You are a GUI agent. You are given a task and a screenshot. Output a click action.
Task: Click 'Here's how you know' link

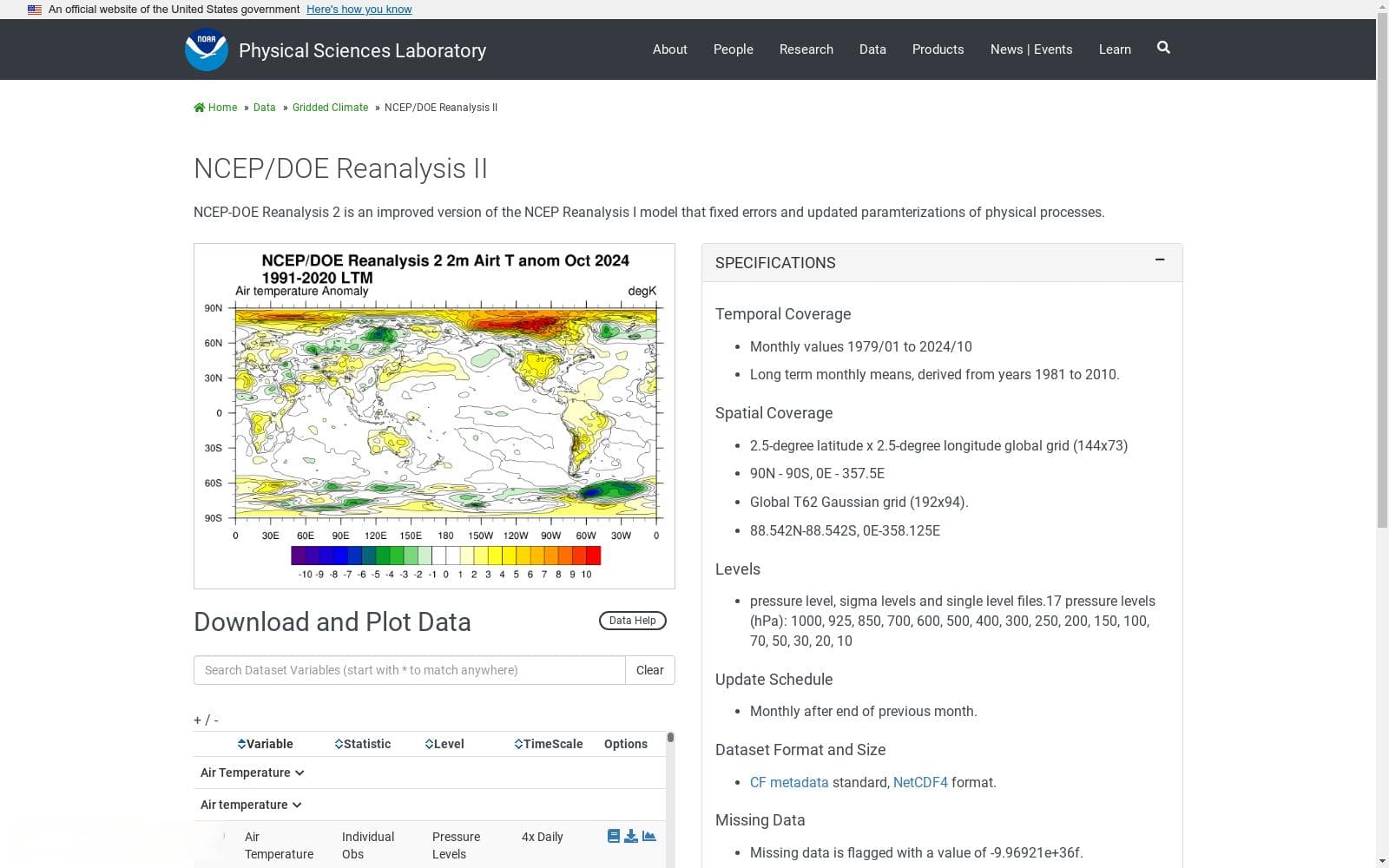[359, 10]
